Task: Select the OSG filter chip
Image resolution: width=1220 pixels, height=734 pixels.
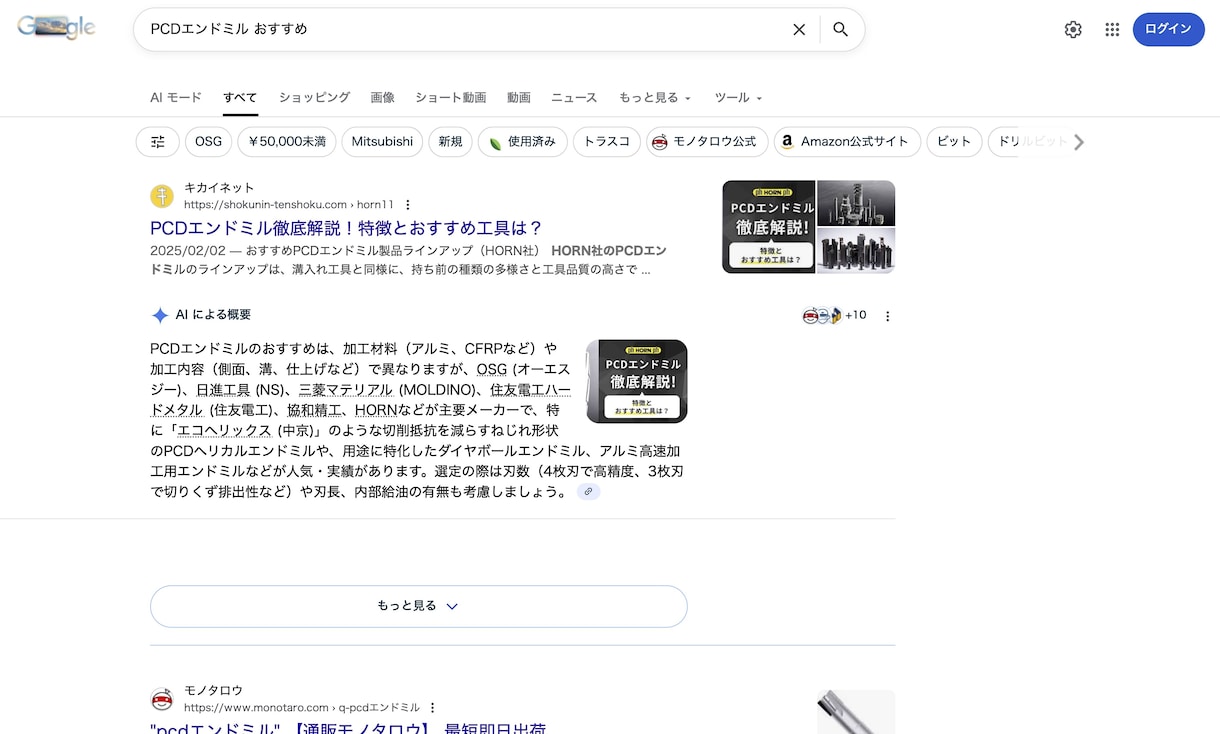Action: click(209, 142)
